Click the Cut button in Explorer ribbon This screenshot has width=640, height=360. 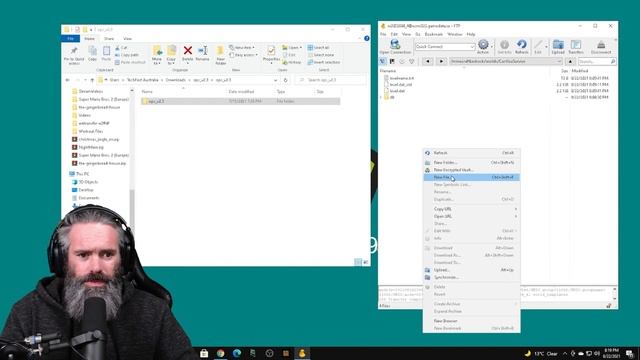(121, 47)
